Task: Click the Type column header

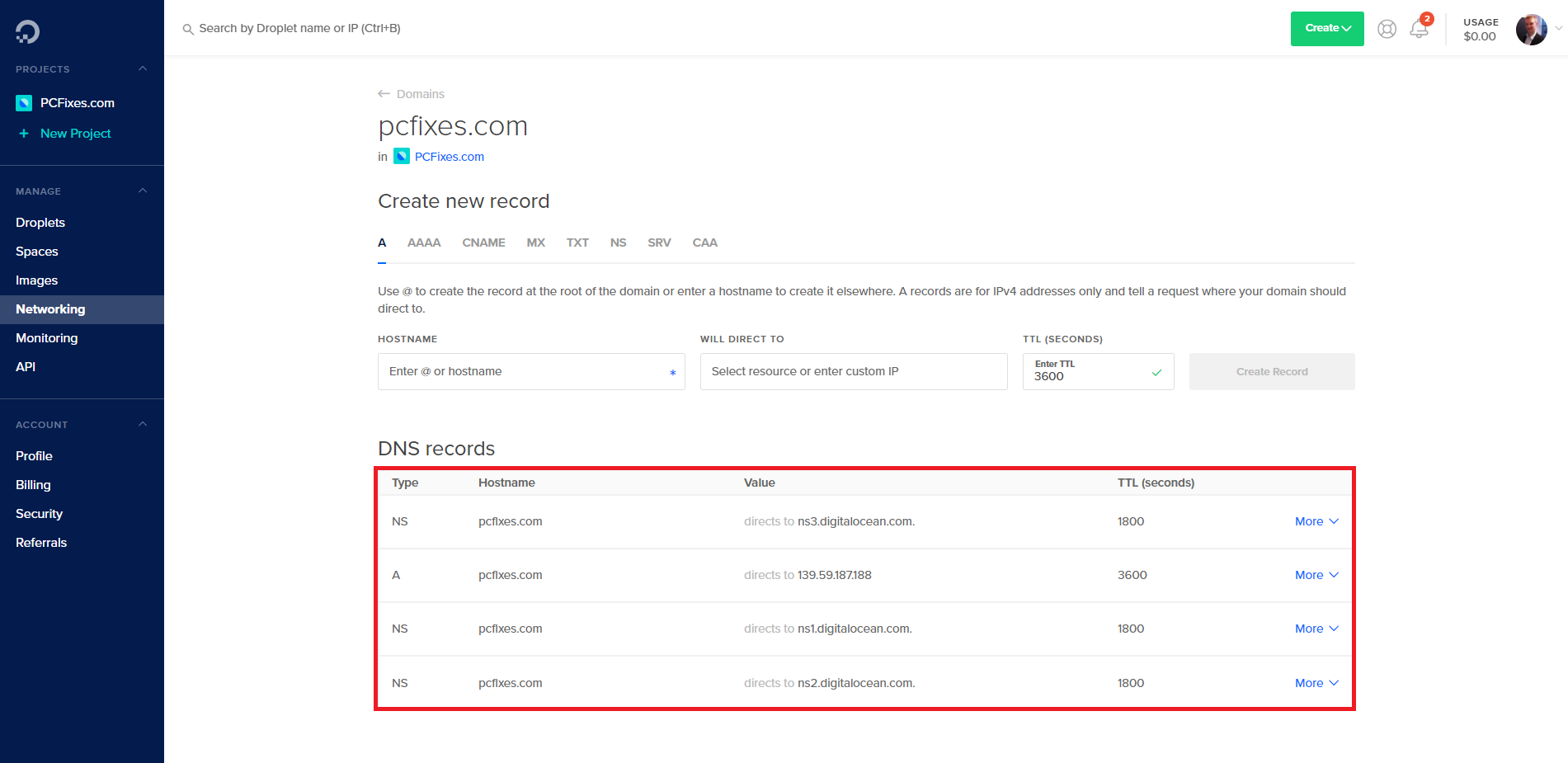Action: click(405, 483)
